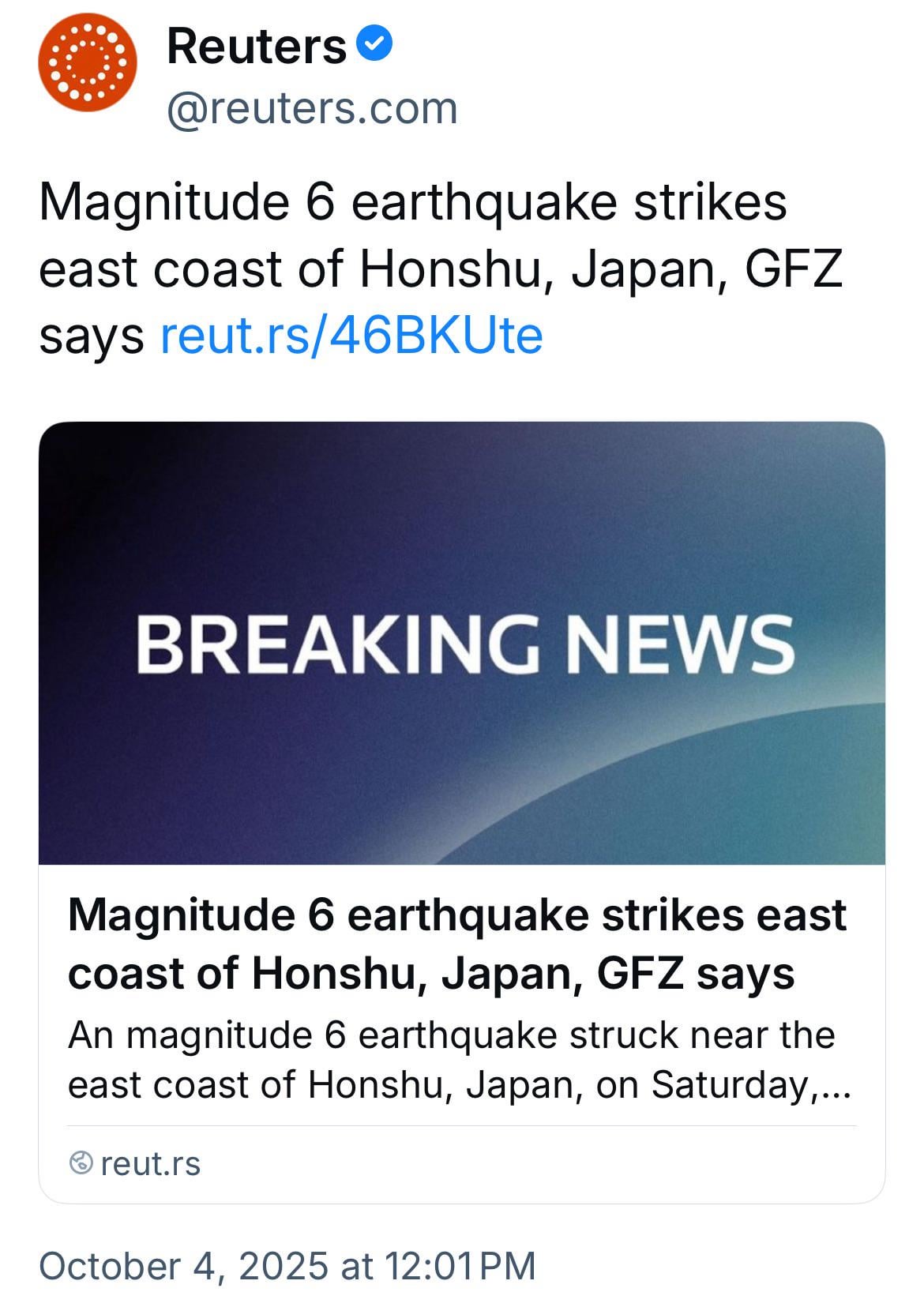The height and width of the screenshot is (1307, 924).
Task: Click the word 'says' before the blue link
Action: [91, 336]
